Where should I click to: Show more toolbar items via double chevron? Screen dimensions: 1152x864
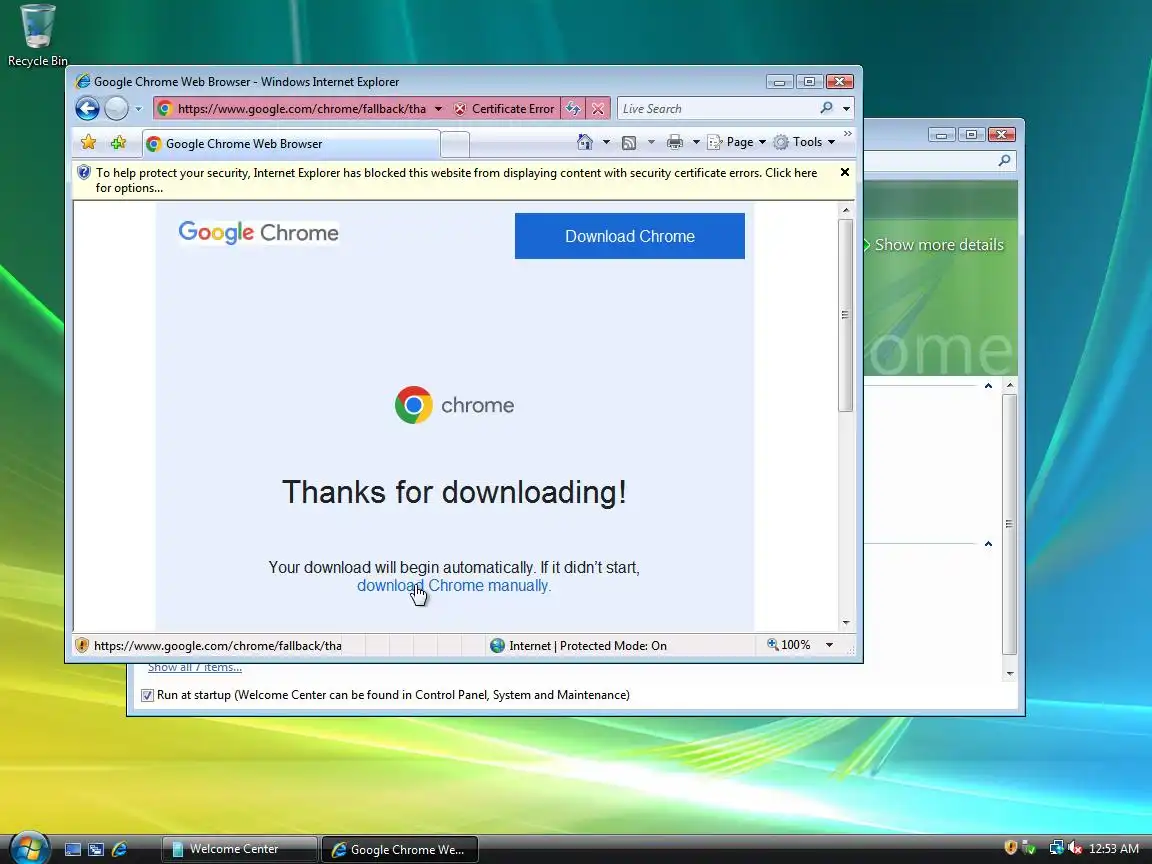coord(847,134)
